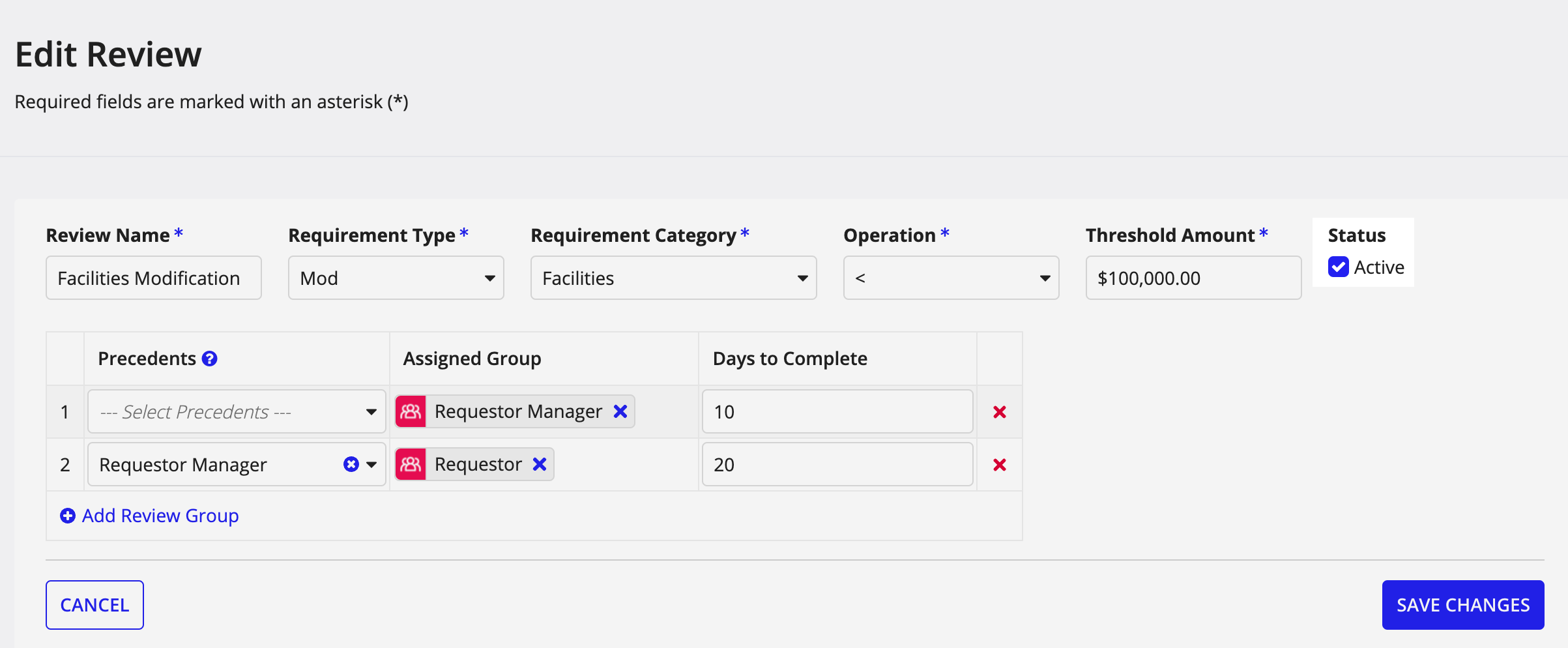Open the Requirement Type dropdown

pyautogui.click(x=396, y=278)
